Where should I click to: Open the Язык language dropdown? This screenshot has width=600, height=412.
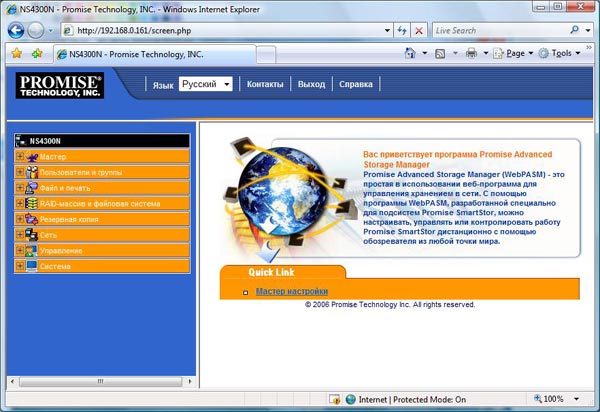click(205, 84)
